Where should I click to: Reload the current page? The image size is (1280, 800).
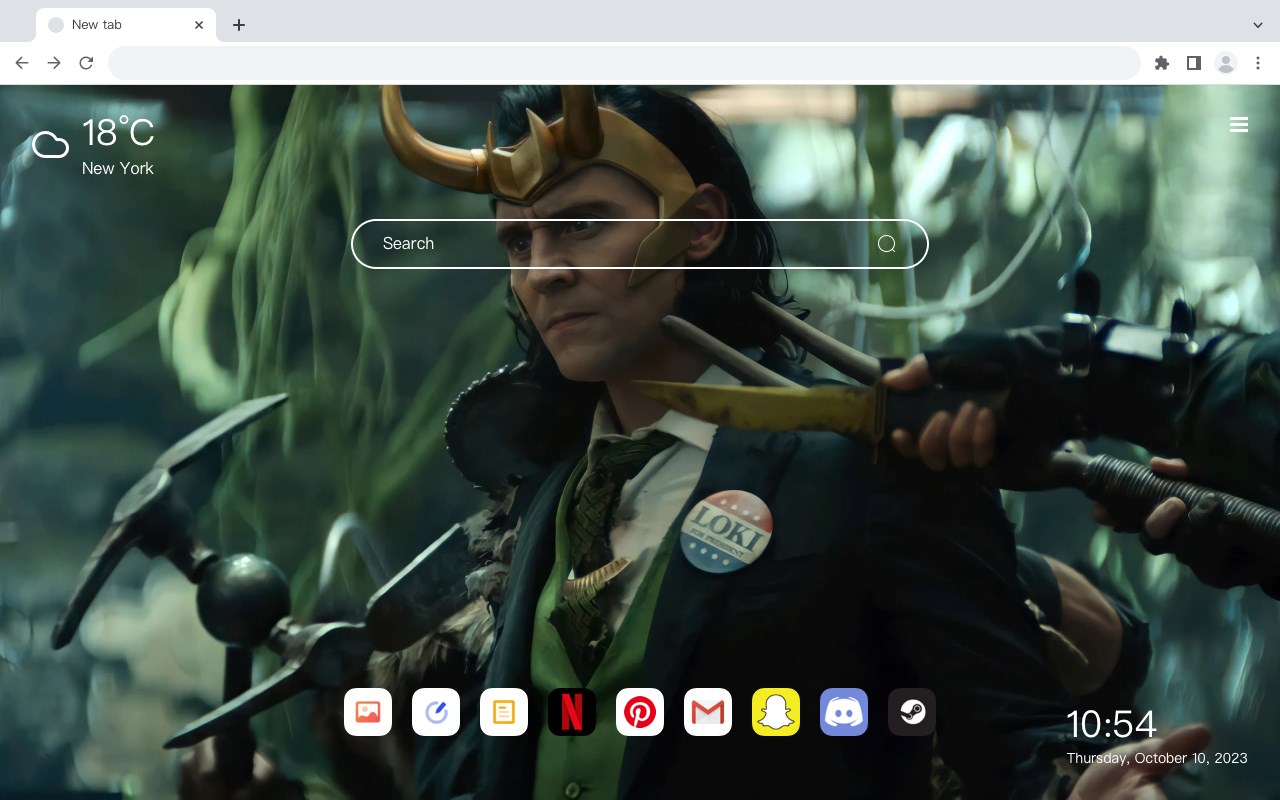(x=86, y=63)
